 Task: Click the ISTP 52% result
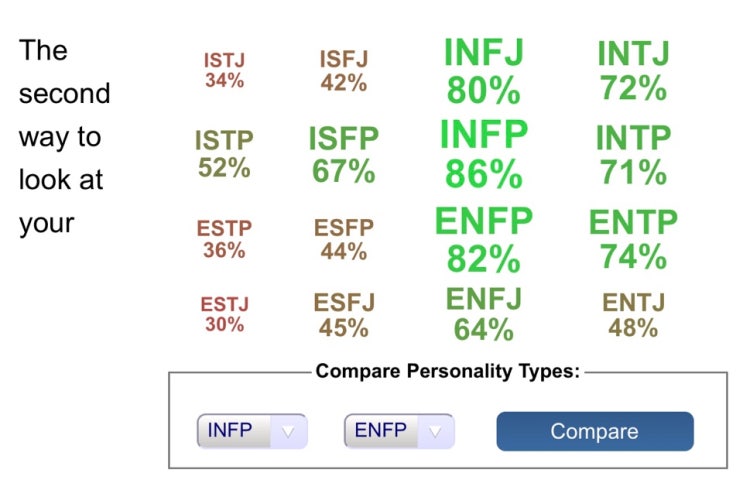(224, 154)
